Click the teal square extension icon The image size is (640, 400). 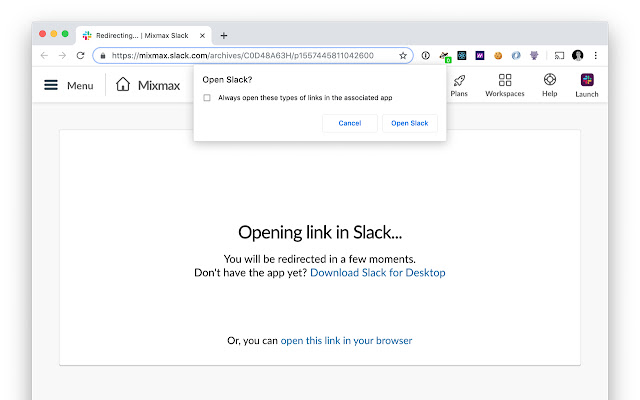(x=462, y=56)
